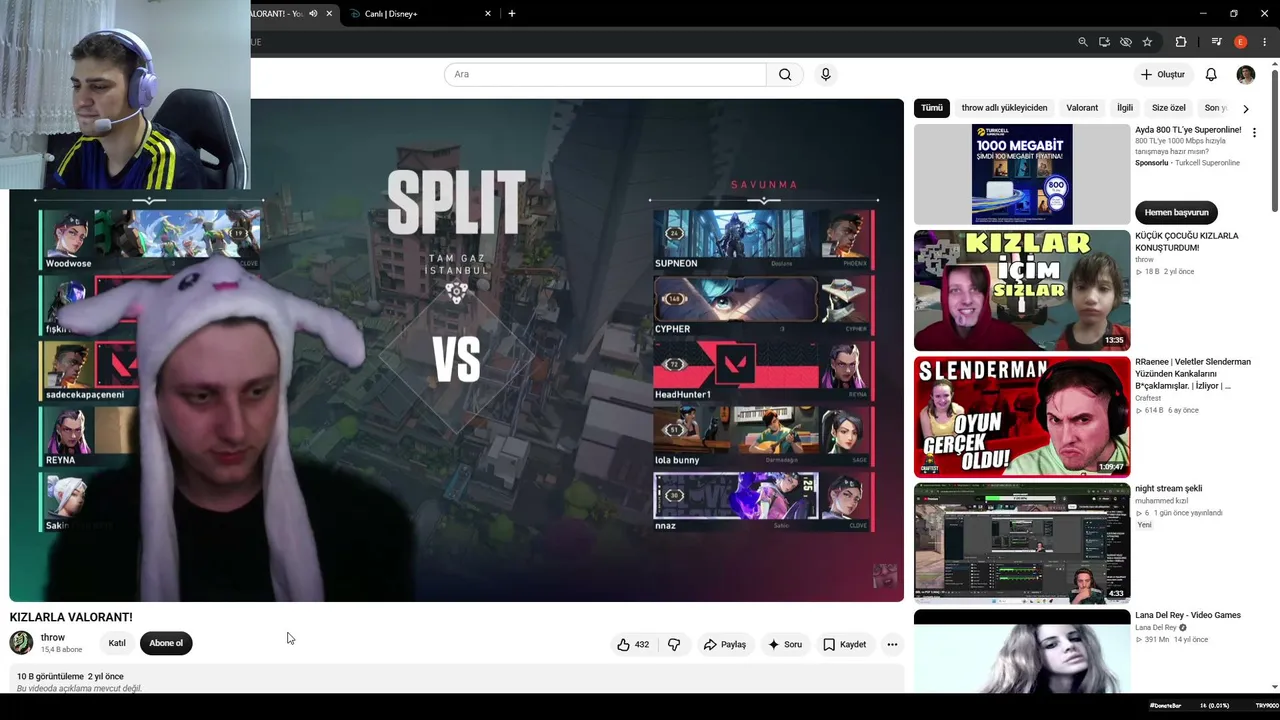Share the video with Paylaş
1280x720 pixels.
pos(725,645)
